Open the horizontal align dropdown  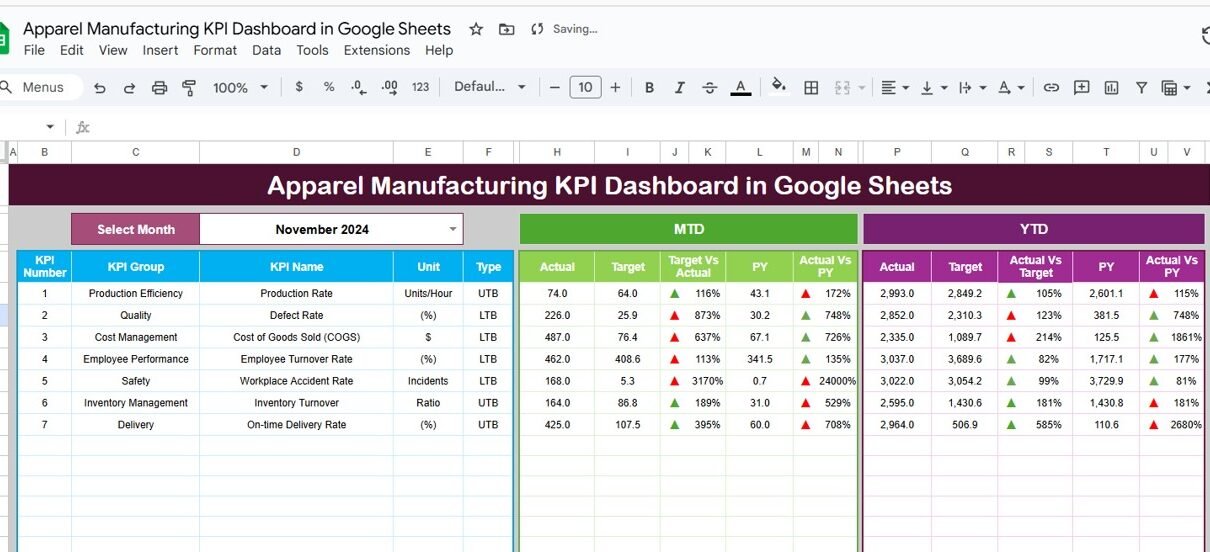894,87
